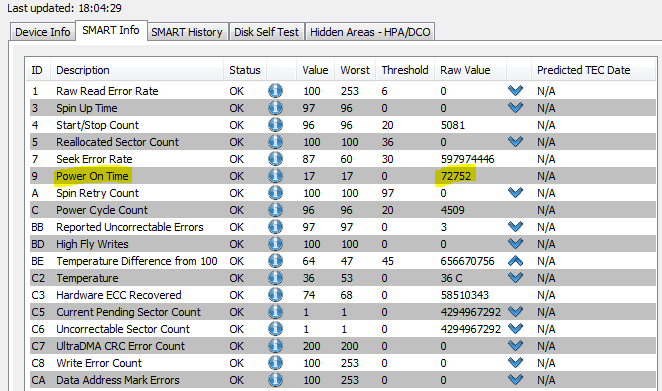Open info icon for Seek Error Rate
The width and height of the screenshot is (662, 391).
coord(275,159)
